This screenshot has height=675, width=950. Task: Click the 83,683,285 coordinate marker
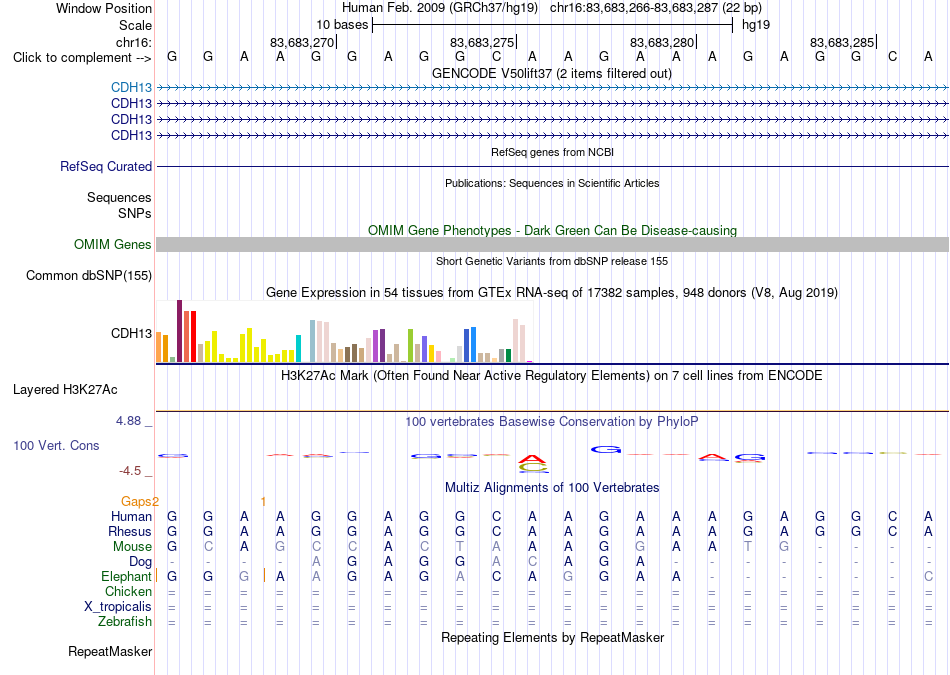(x=842, y=42)
